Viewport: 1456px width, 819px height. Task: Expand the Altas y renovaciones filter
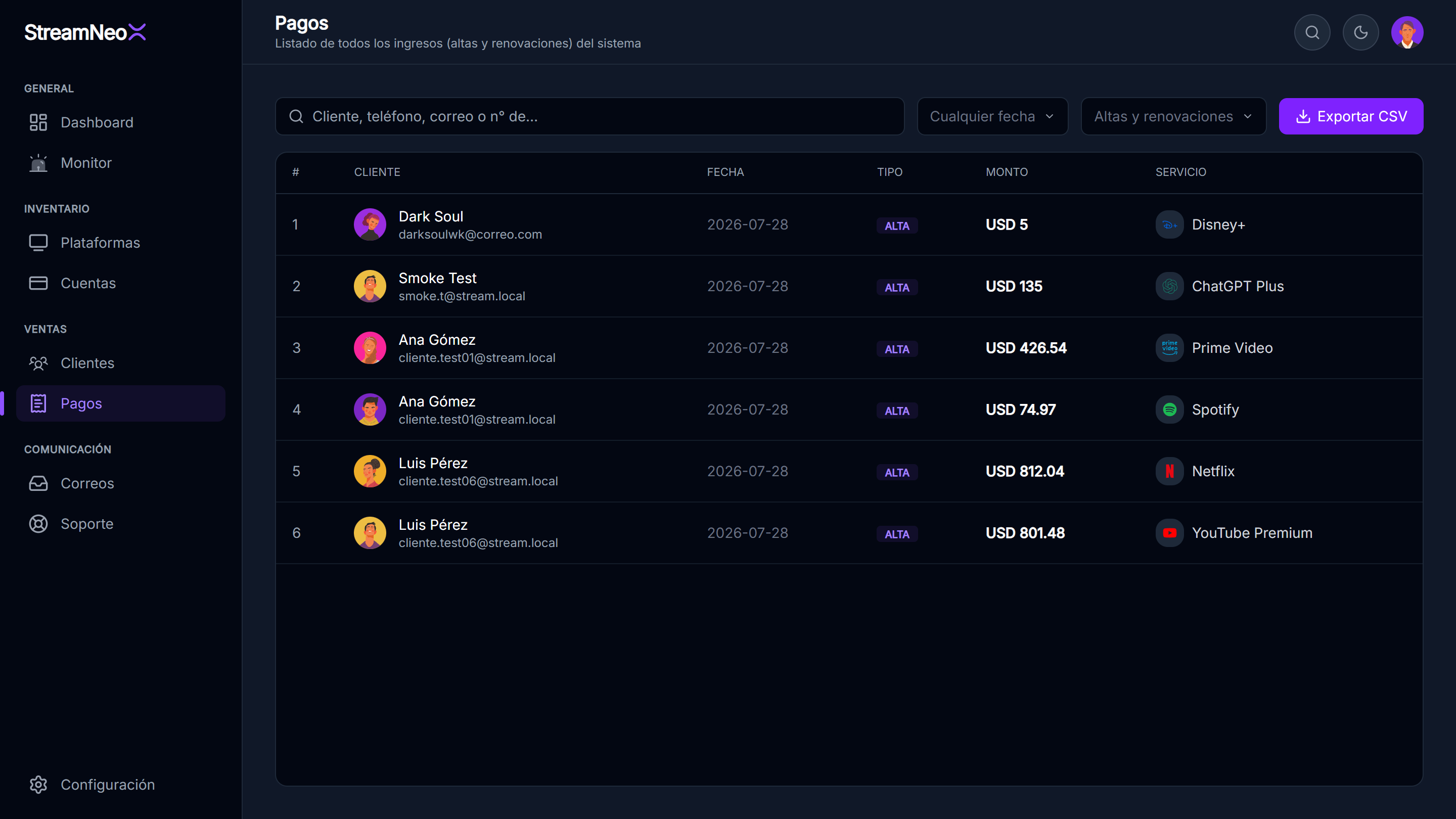pyautogui.click(x=1173, y=116)
